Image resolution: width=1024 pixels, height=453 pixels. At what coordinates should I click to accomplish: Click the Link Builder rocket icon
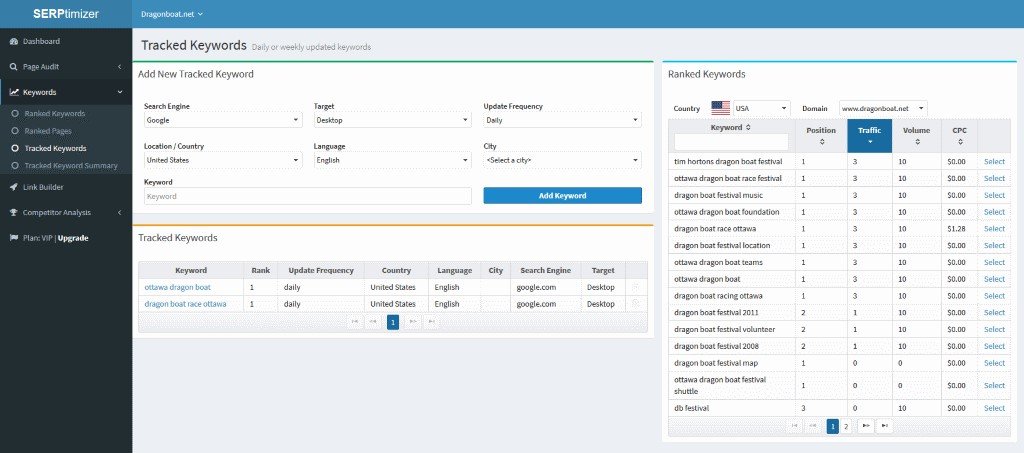[x=14, y=187]
